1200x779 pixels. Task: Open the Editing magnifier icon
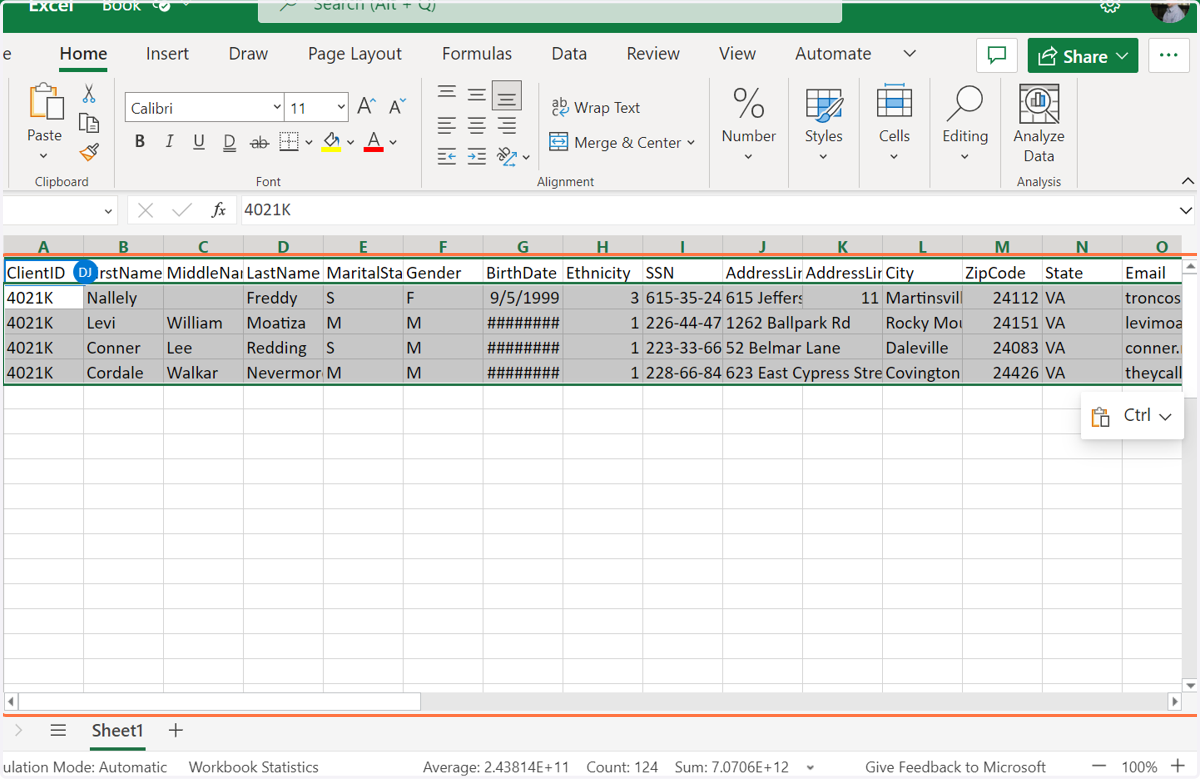click(965, 103)
